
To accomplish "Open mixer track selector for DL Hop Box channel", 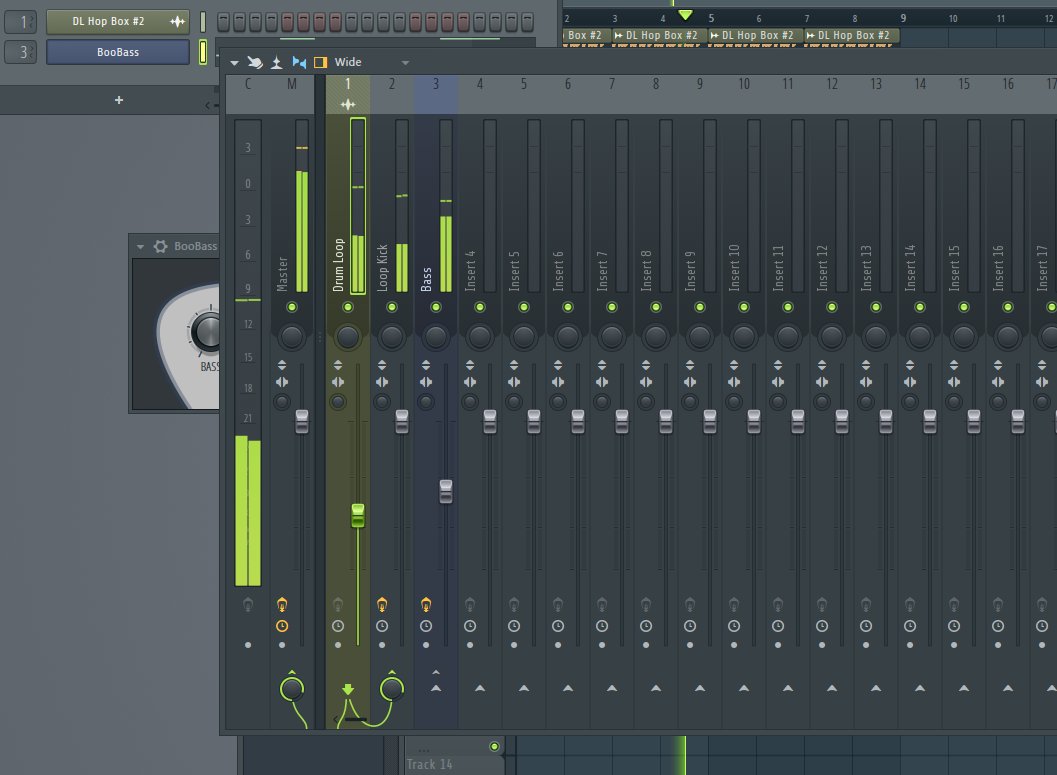I will pos(20,22).
